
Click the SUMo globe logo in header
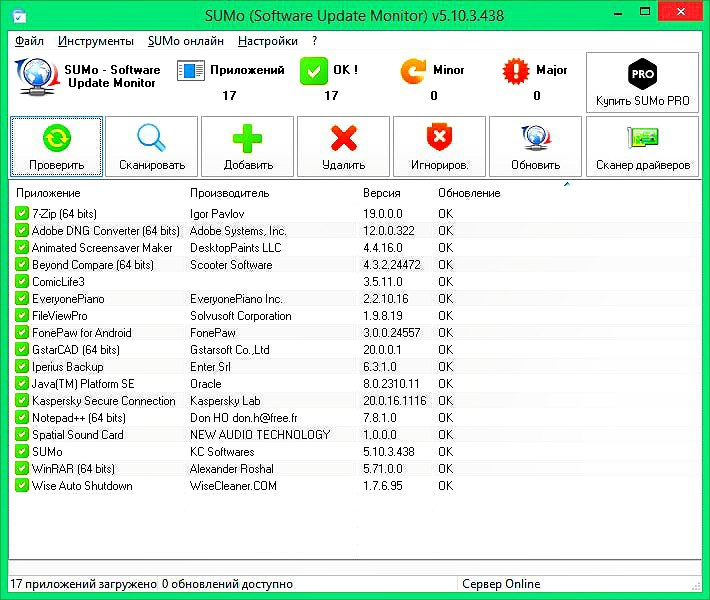(x=37, y=76)
